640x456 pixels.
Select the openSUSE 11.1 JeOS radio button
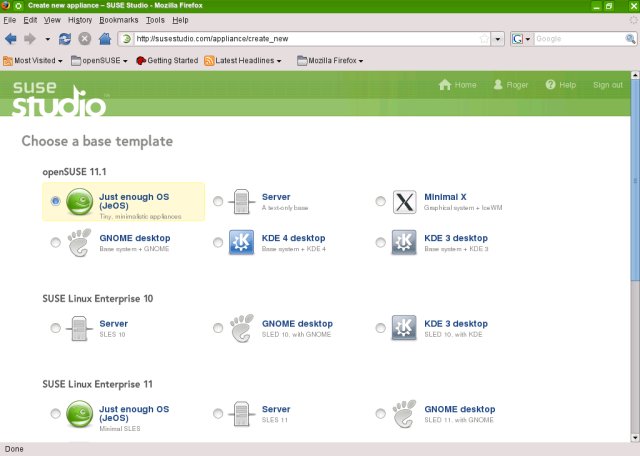pyautogui.click(x=56, y=201)
